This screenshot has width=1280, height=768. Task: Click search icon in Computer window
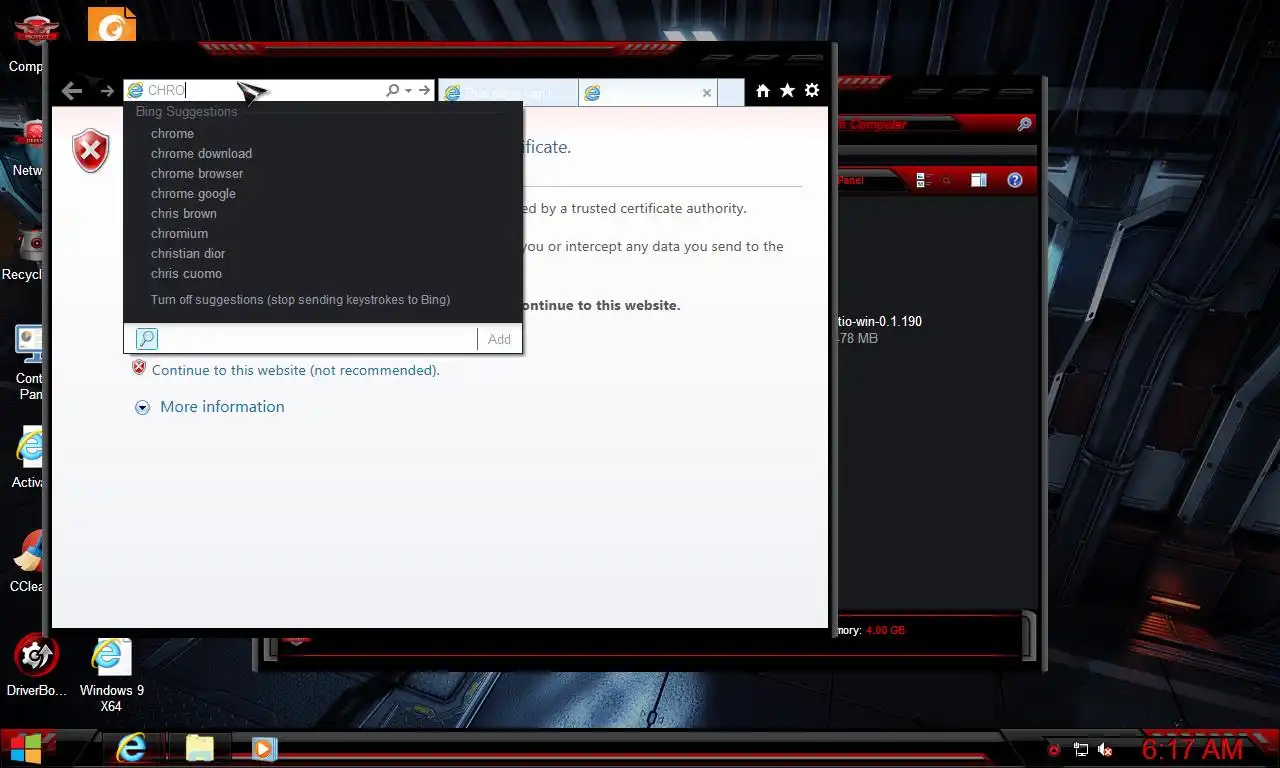tap(1024, 125)
